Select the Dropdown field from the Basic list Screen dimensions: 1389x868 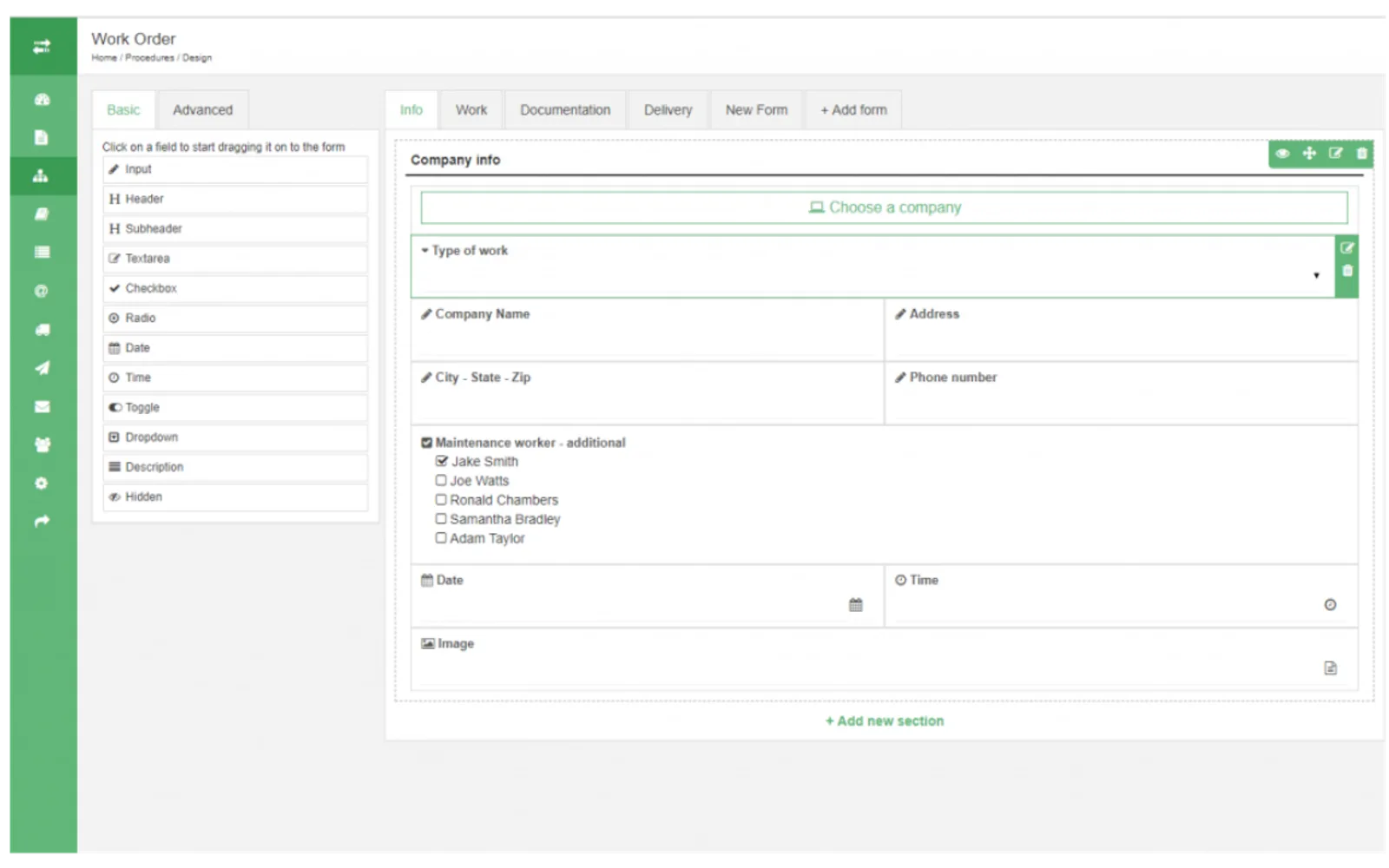[x=235, y=437]
